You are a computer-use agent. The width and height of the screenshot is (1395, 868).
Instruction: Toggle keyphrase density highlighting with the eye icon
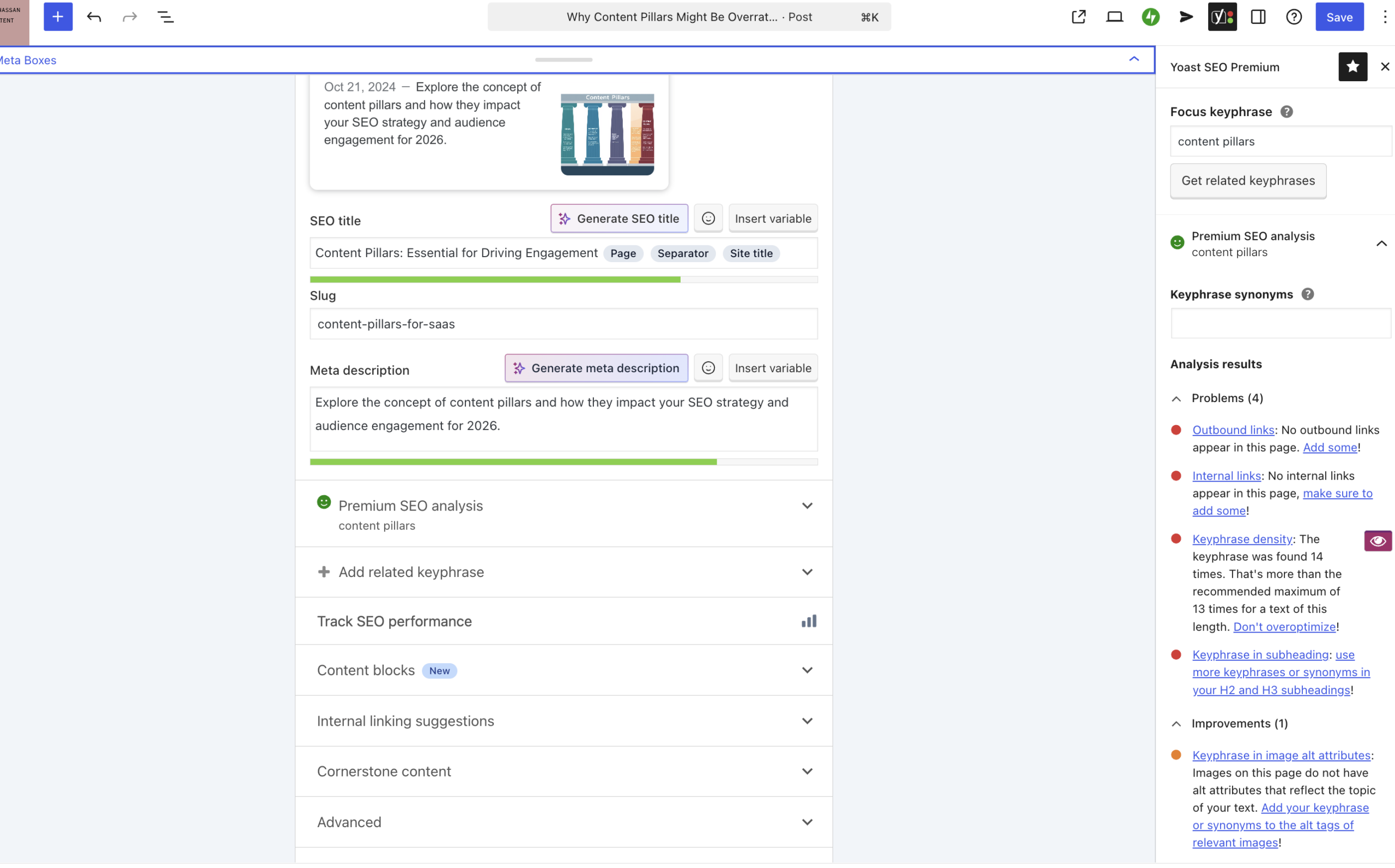1378,540
